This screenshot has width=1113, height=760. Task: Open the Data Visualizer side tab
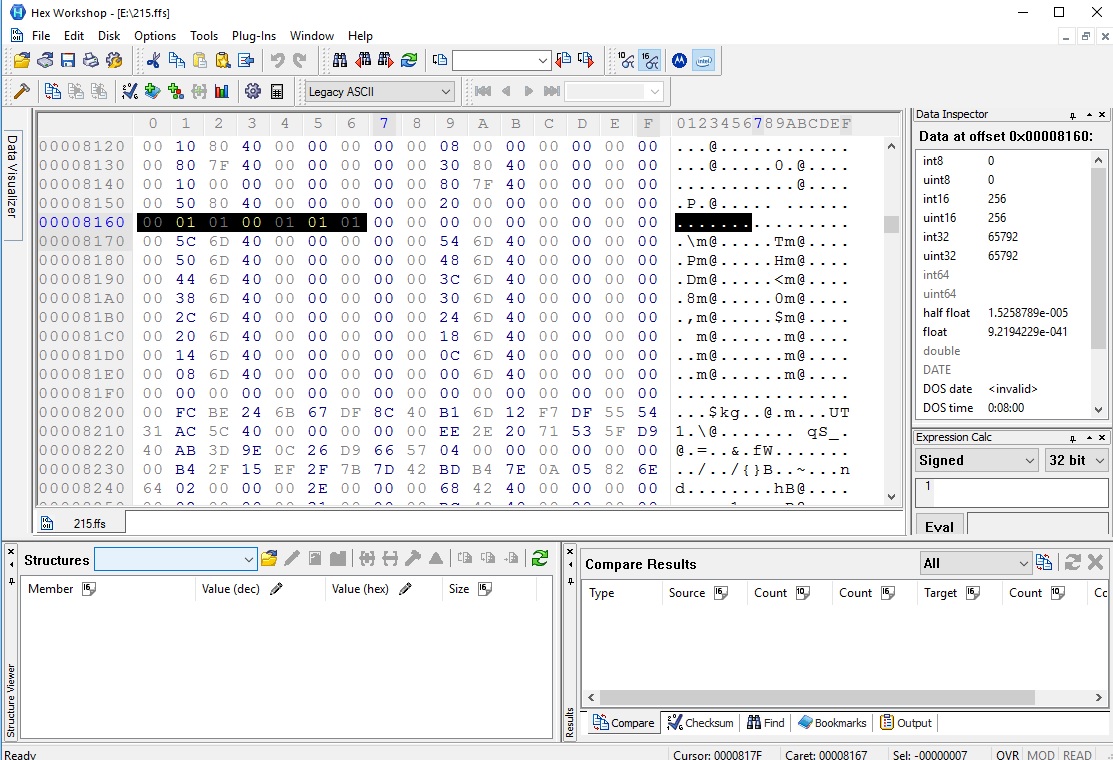coord(12,185)
